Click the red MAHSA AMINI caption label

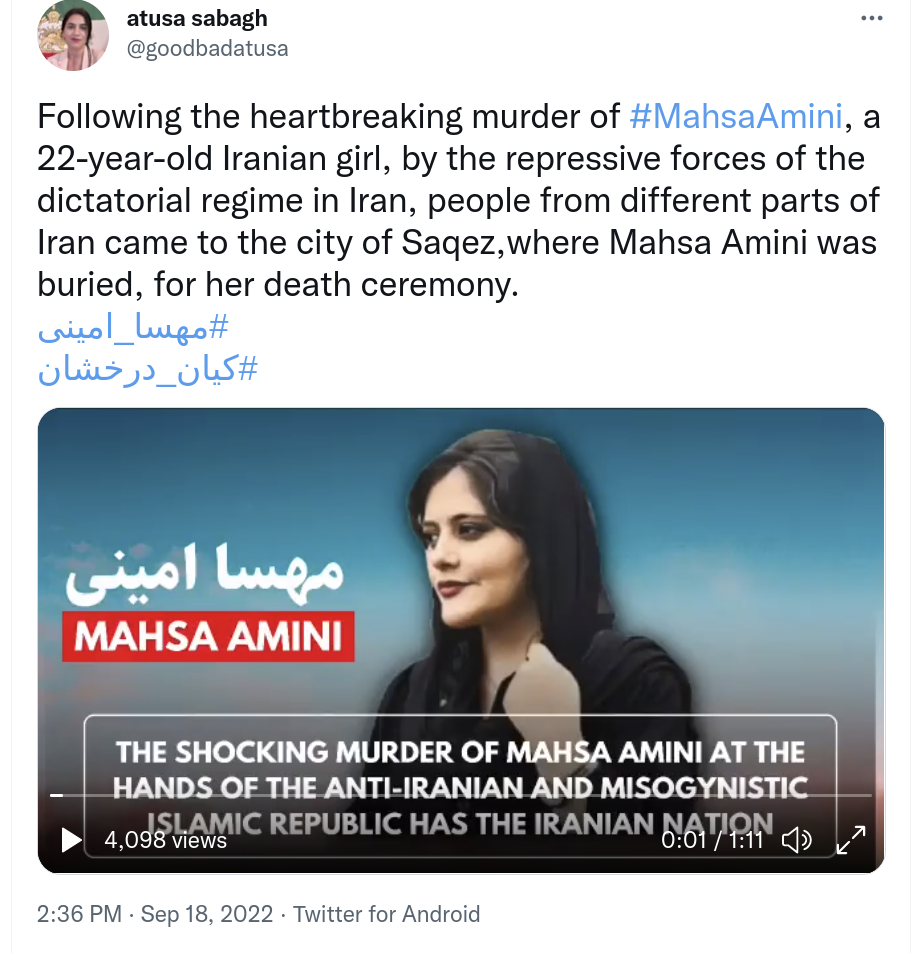208,636
